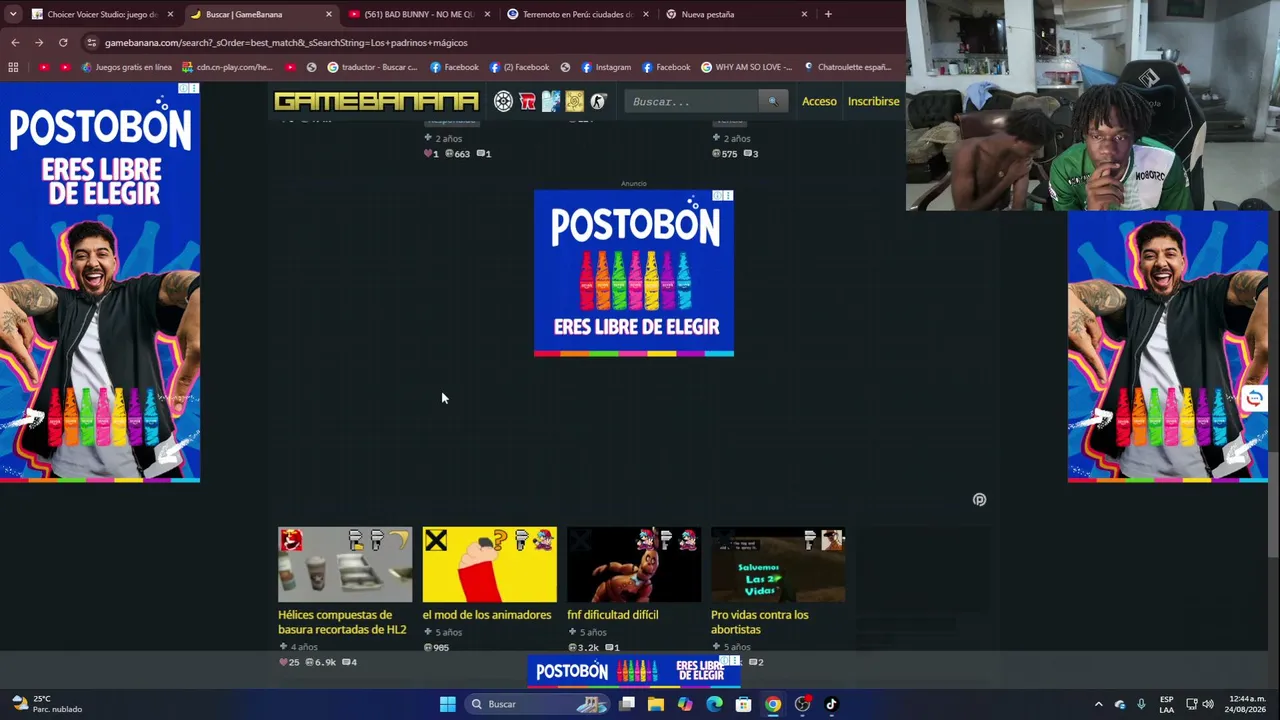The width and height of the screenshot is (1280, 720).
Task: Open Pro vidas contra los abortistas thumbnail
Action: pos(778,565)
